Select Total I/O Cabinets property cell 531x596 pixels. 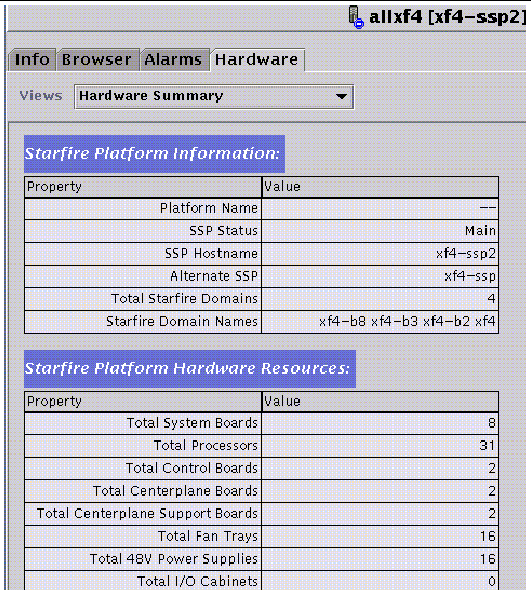click(143, 581)
